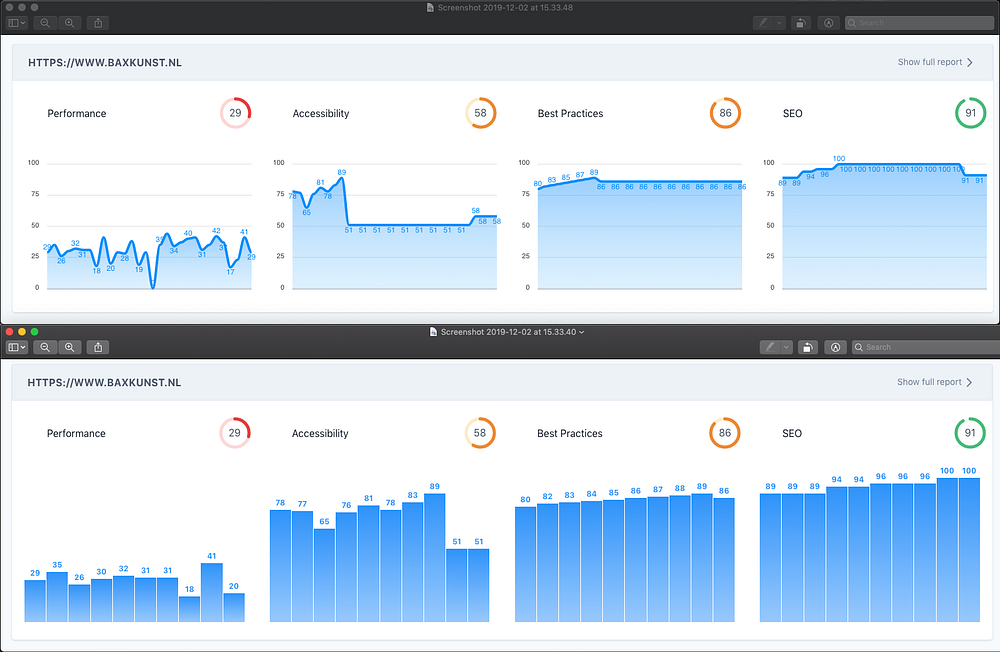Click document icon beside Screenshot 15.33.40 title
This screenshot has width=1000, height=652.
click(433, 332)
